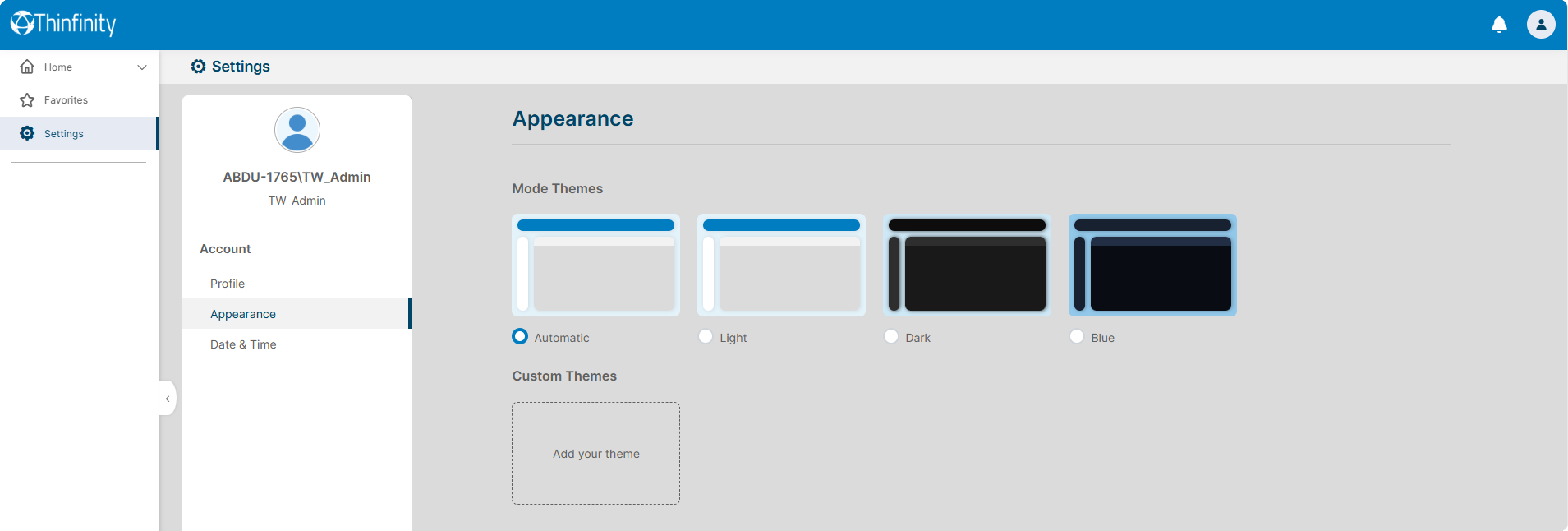
Task: Click the Settings gear icon in sidebar
Action: 27,133
